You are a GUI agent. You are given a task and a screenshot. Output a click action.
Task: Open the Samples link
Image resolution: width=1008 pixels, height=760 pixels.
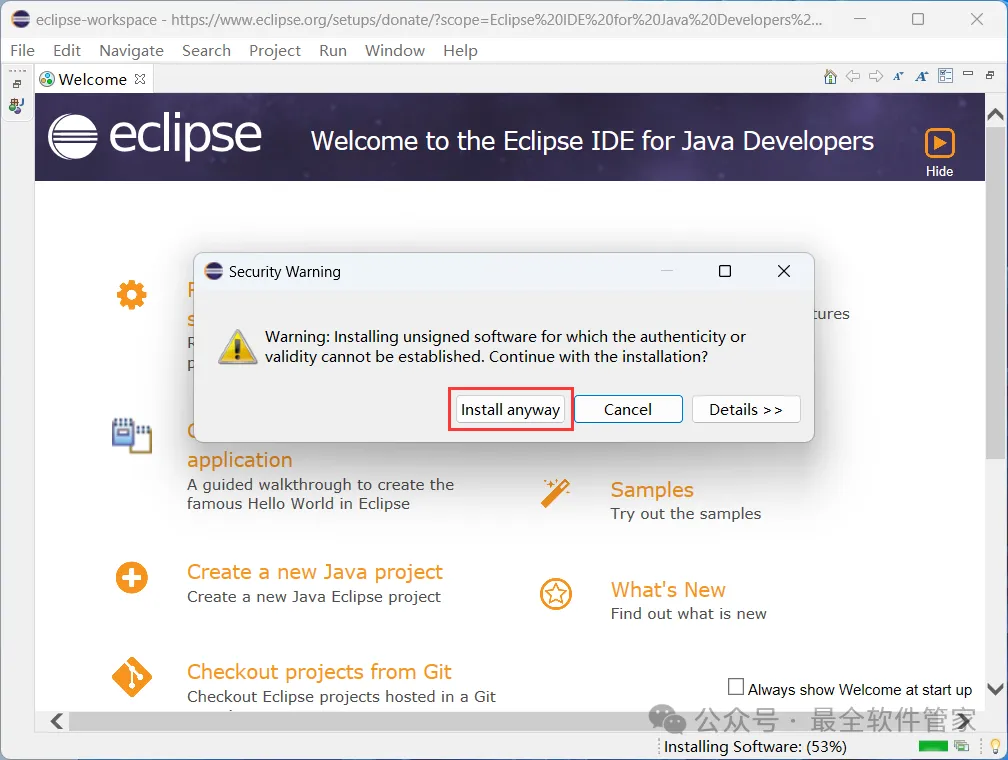point(652,490)
